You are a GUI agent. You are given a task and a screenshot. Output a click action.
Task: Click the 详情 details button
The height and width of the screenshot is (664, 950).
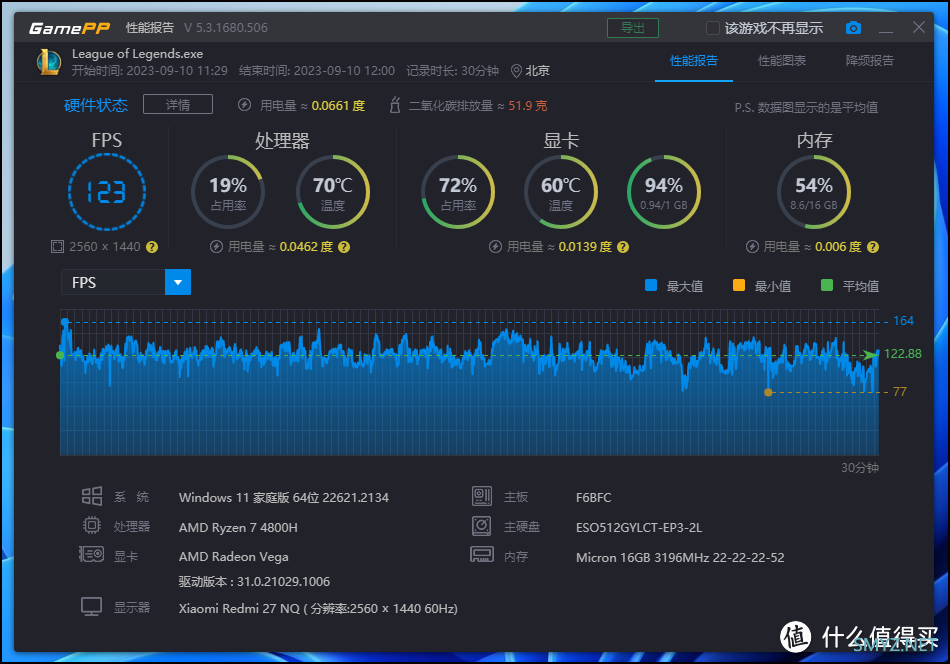click(x=178, y=104)
